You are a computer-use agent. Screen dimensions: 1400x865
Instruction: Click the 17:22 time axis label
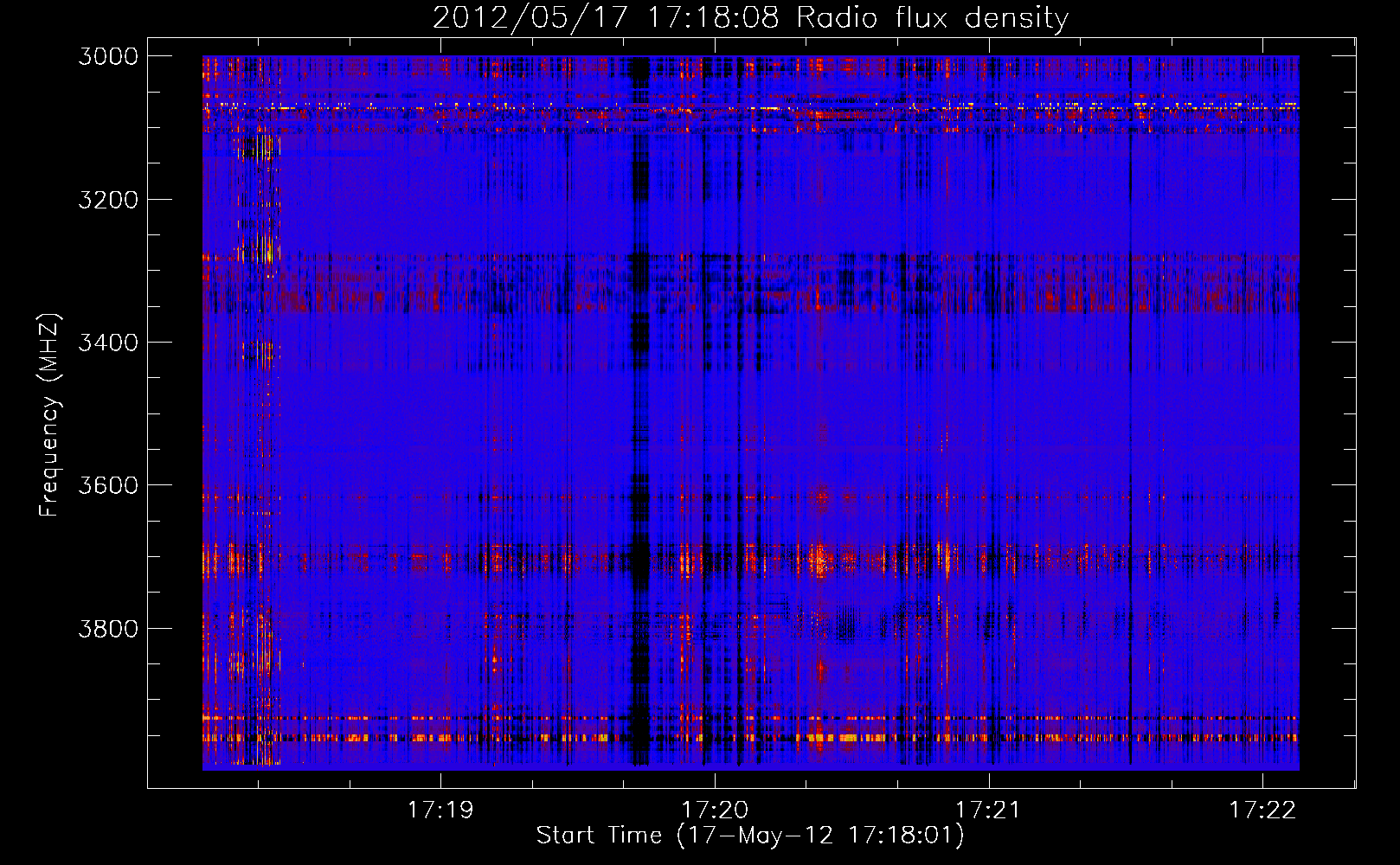[1262, 810]
